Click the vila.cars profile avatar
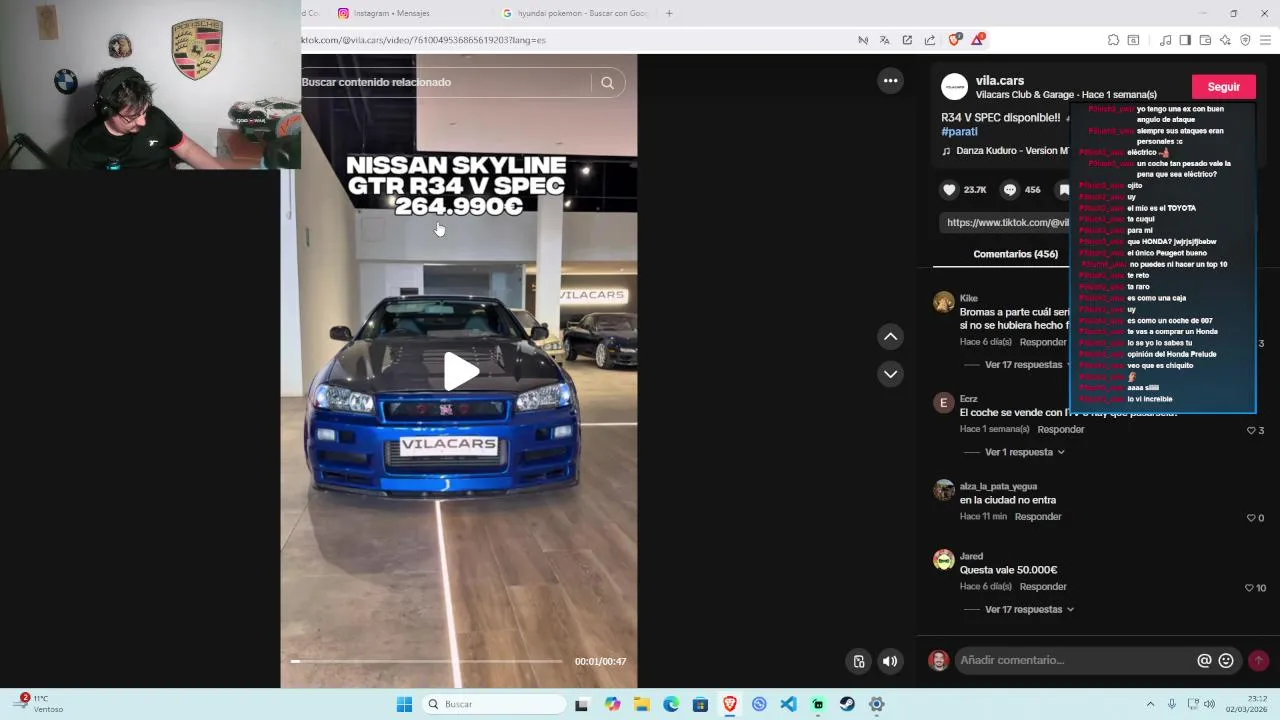The height and width of the screenshot is (720, 1280). coord(955,87)
